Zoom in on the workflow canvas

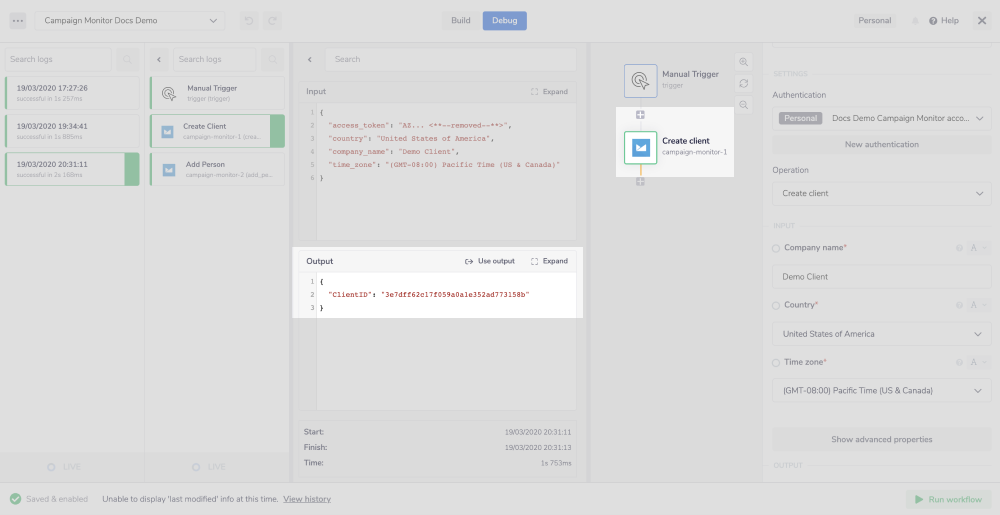(744, 61)
